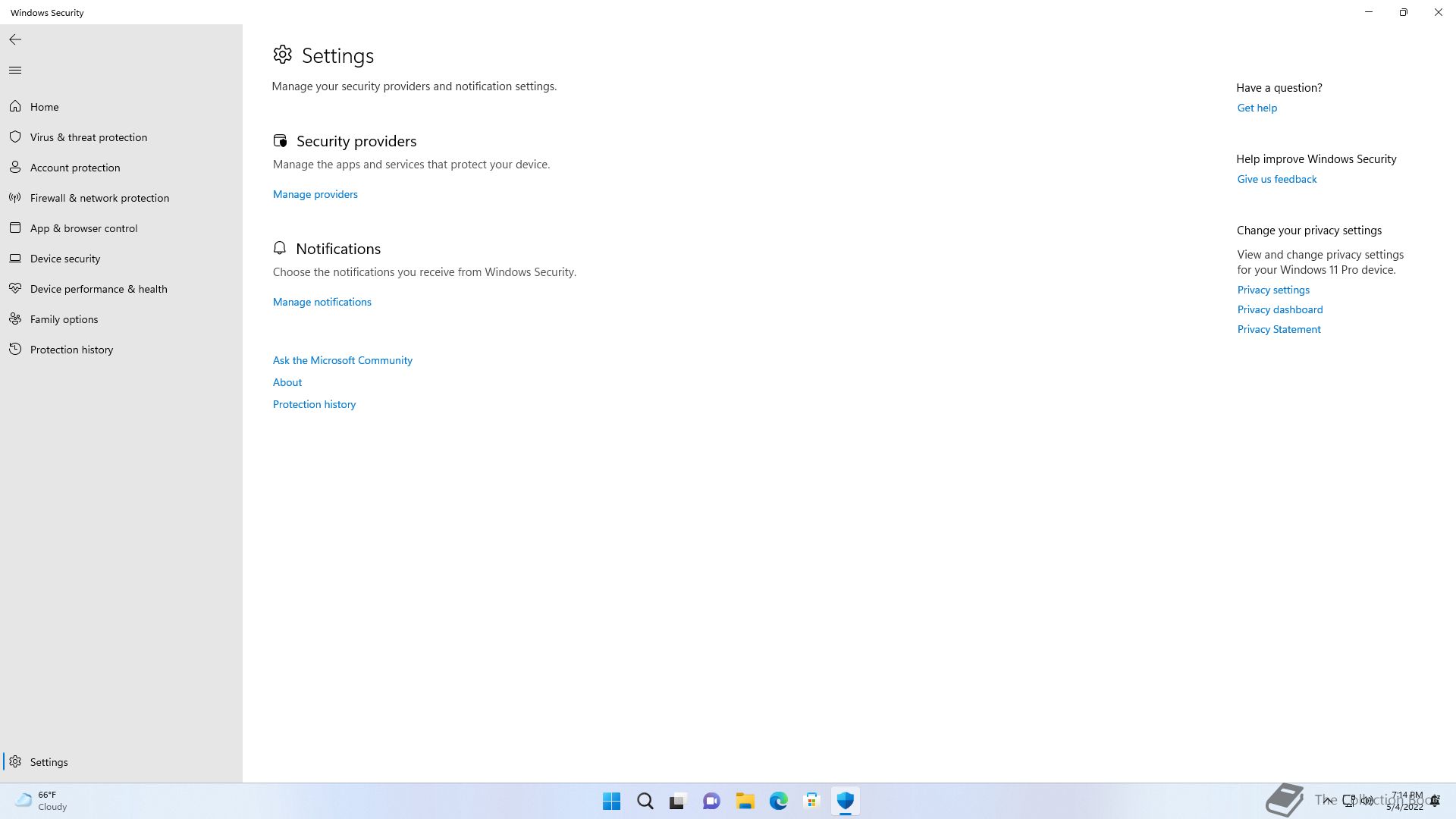
Task: Click the back arrow icon
Action: (x=15, y=39)
